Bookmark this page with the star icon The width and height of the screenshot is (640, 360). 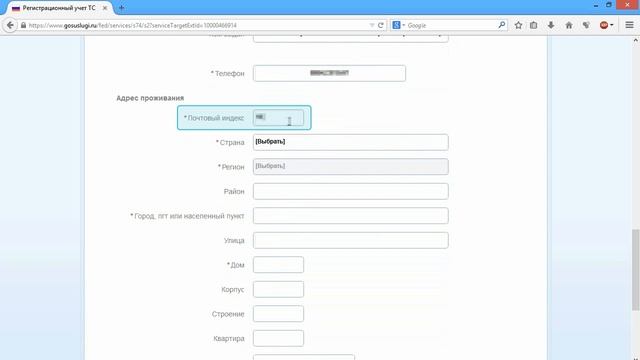pos(518,25)
